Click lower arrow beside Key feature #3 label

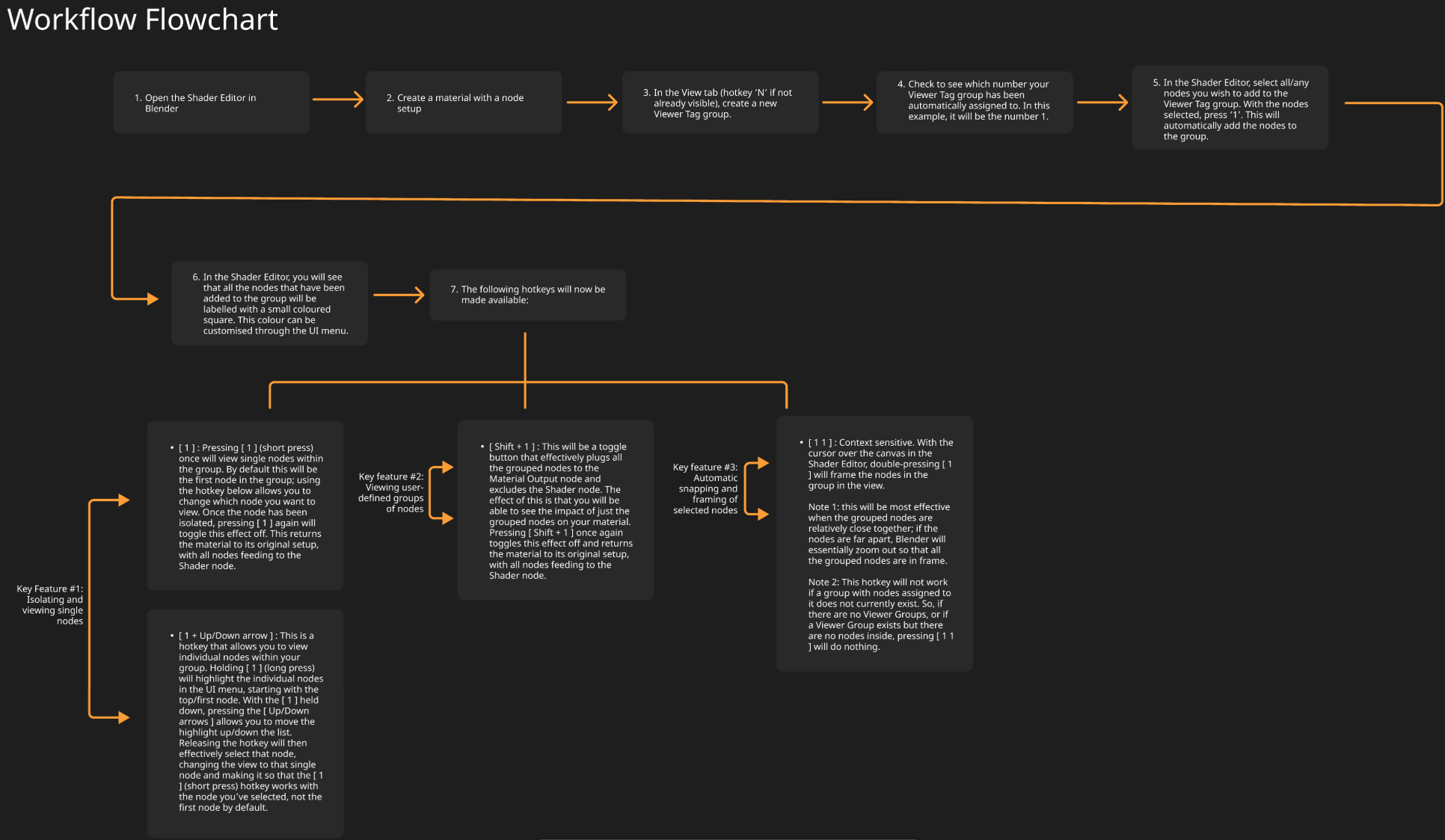click(x=761, y=514)
